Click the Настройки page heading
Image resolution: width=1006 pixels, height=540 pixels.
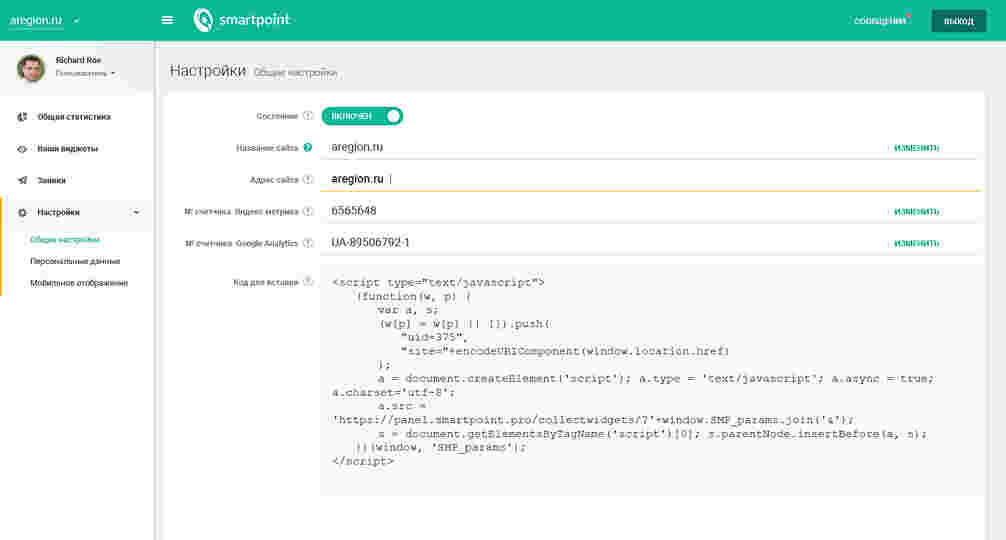(x=208, y=71)
